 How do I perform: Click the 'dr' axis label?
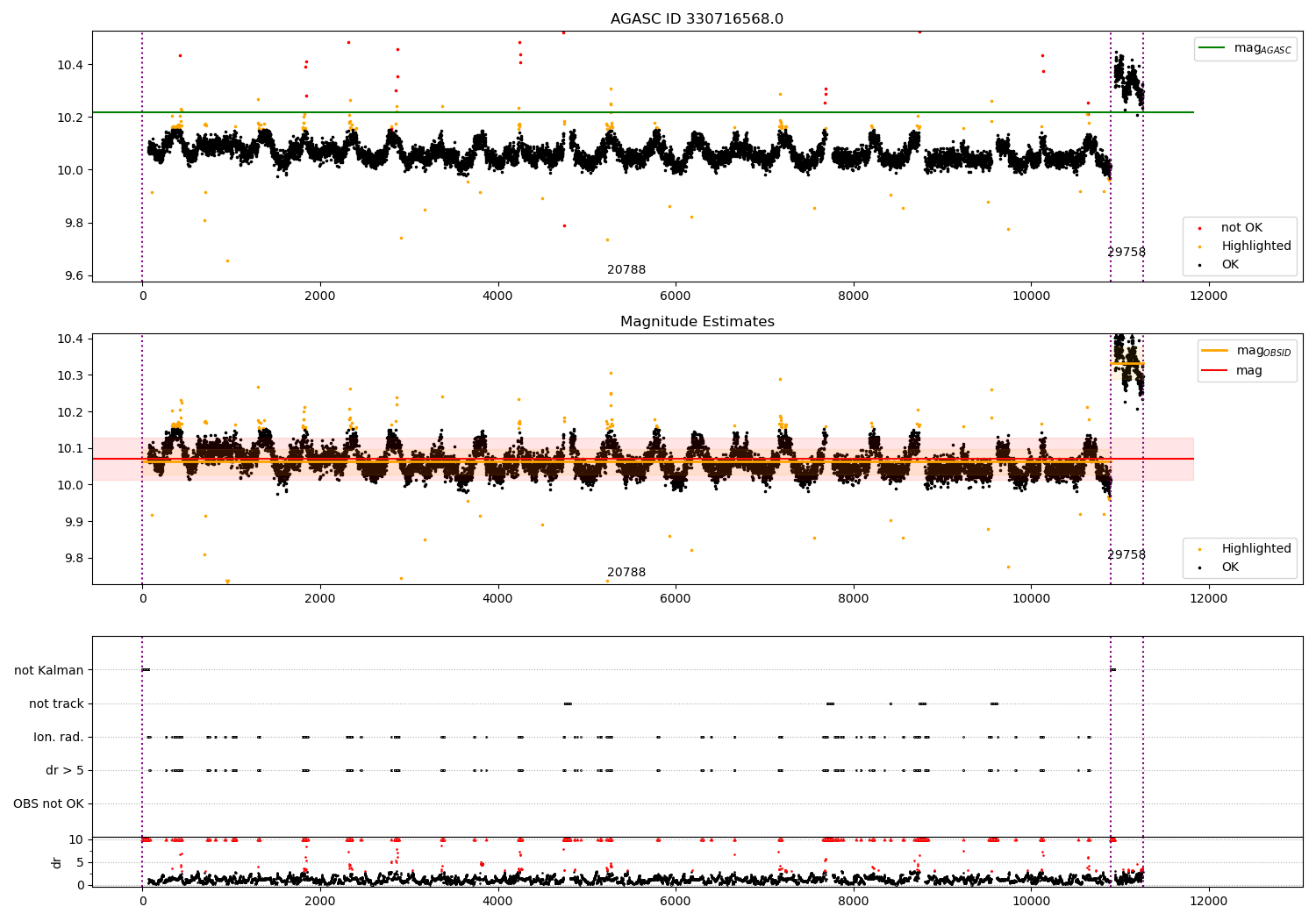point(57,862)
